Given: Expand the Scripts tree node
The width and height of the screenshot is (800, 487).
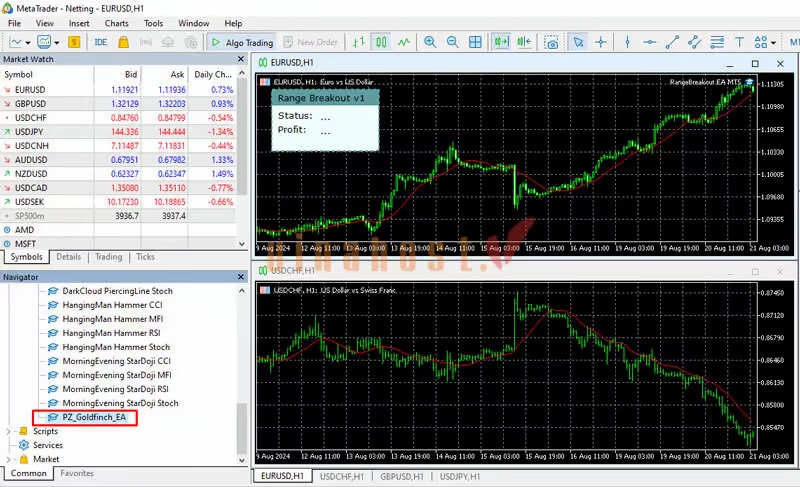Looking at the screenshot, I should click(x=8, y=431).
